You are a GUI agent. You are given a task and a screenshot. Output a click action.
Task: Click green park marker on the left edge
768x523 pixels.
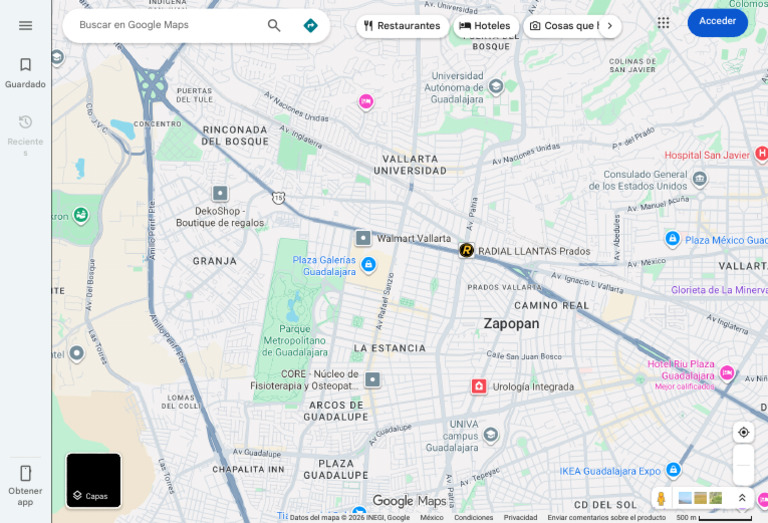[81, 215]
